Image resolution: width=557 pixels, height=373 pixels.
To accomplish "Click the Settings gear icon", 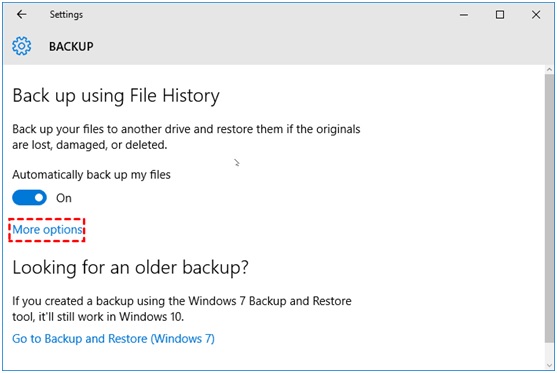I will 22,46.
